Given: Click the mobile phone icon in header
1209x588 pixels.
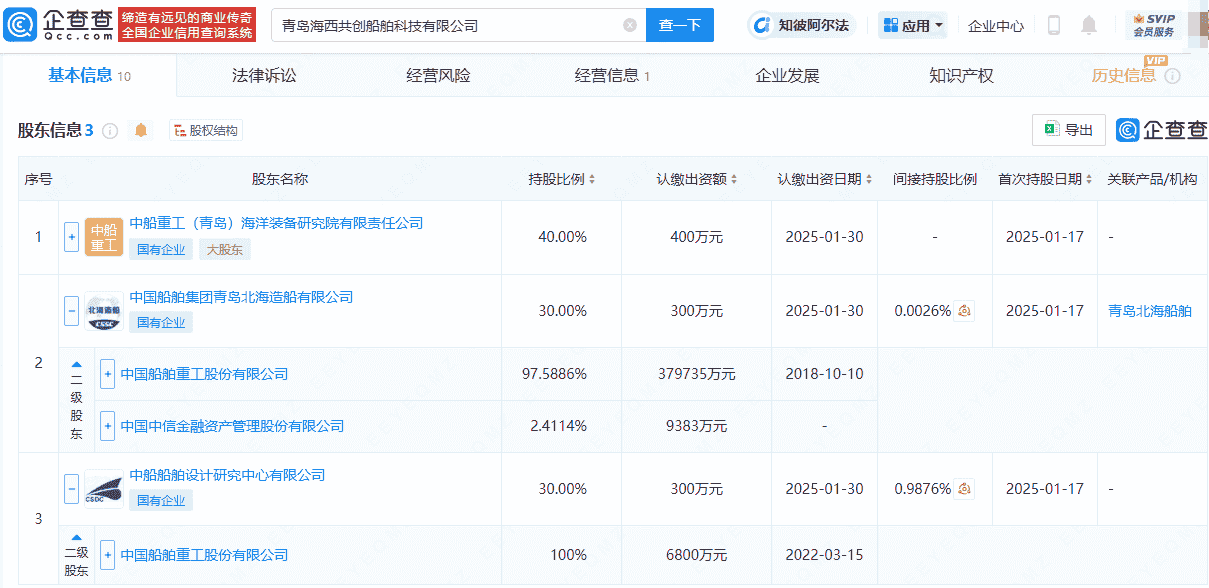Looking at the screenshot, I should point(1054,25).
